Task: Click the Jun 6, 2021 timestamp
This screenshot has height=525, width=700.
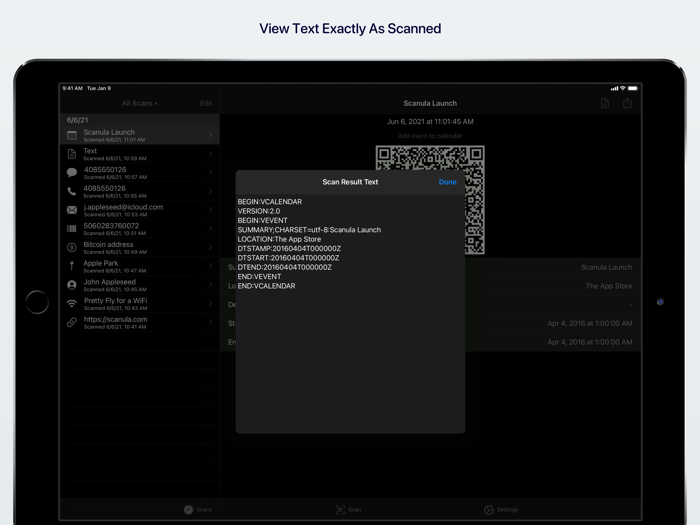Action: [x=430, y=121]
